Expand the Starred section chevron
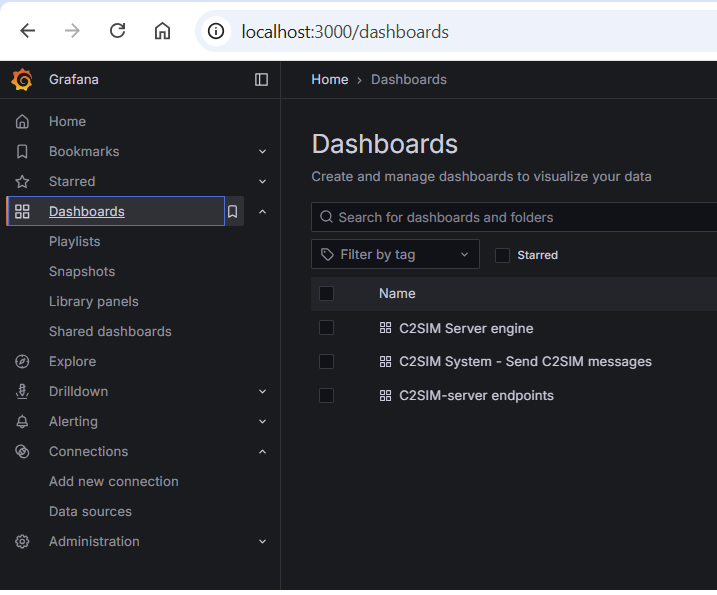Viewport: 717px width, 595px height. pyautogui.click(x=262, y=182)
